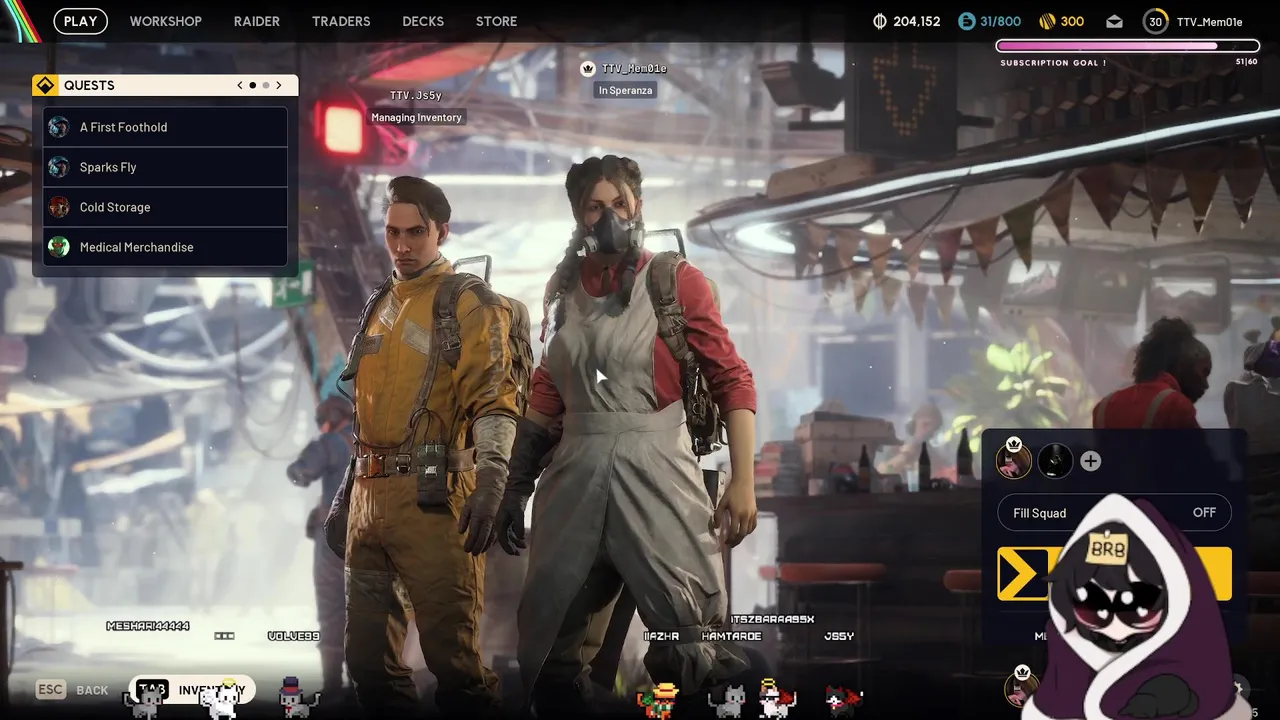
Task: Open the DECKS tab
Action: (423, 21)
